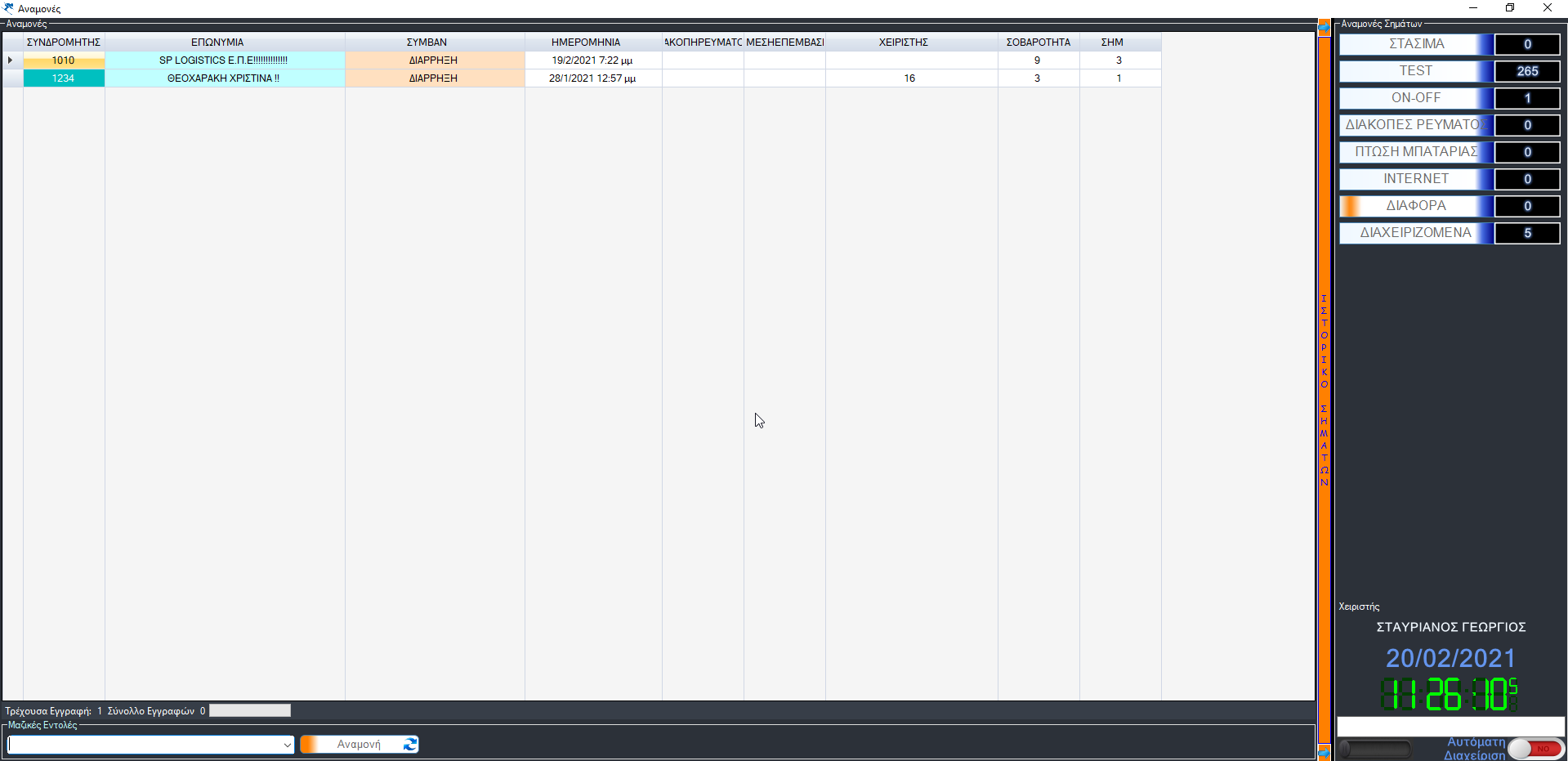The width and height of the screenshot is (1568, 761).
Task: Select the row indicator arrow for subscriber 1010
Action: pos(11,60)
